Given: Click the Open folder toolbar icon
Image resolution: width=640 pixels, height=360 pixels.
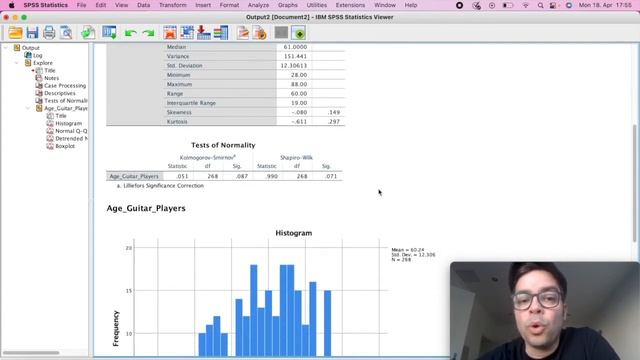Looking at the screenshot, I should pyautogui.click(x=16, y=33).
